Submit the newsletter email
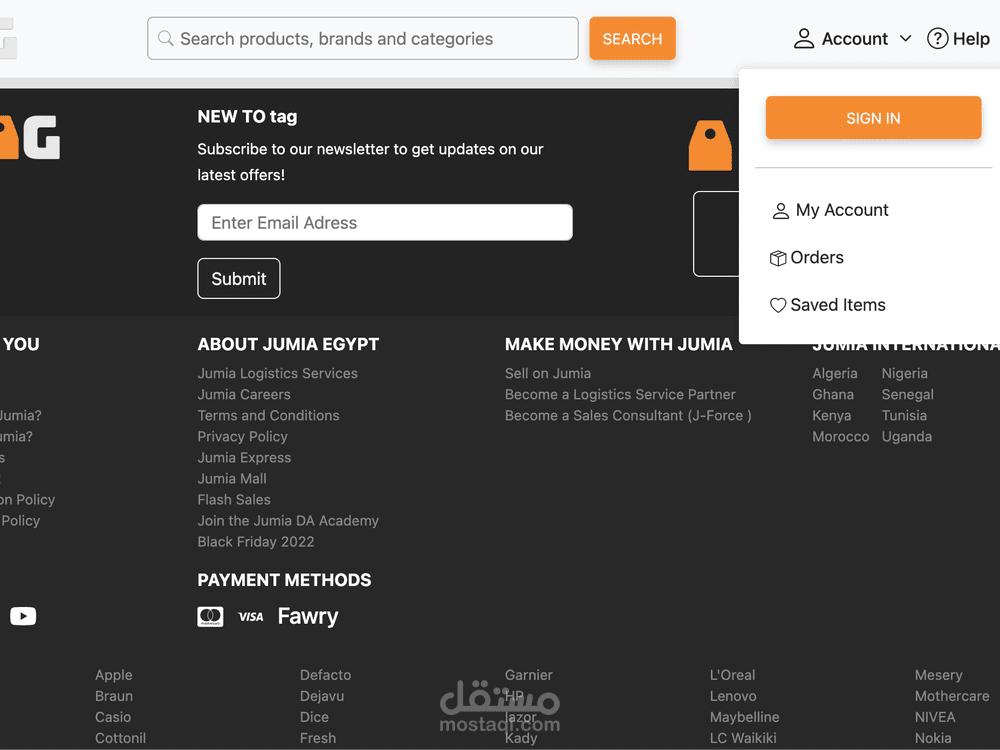The image size is (1000, 750). (239, 279)
